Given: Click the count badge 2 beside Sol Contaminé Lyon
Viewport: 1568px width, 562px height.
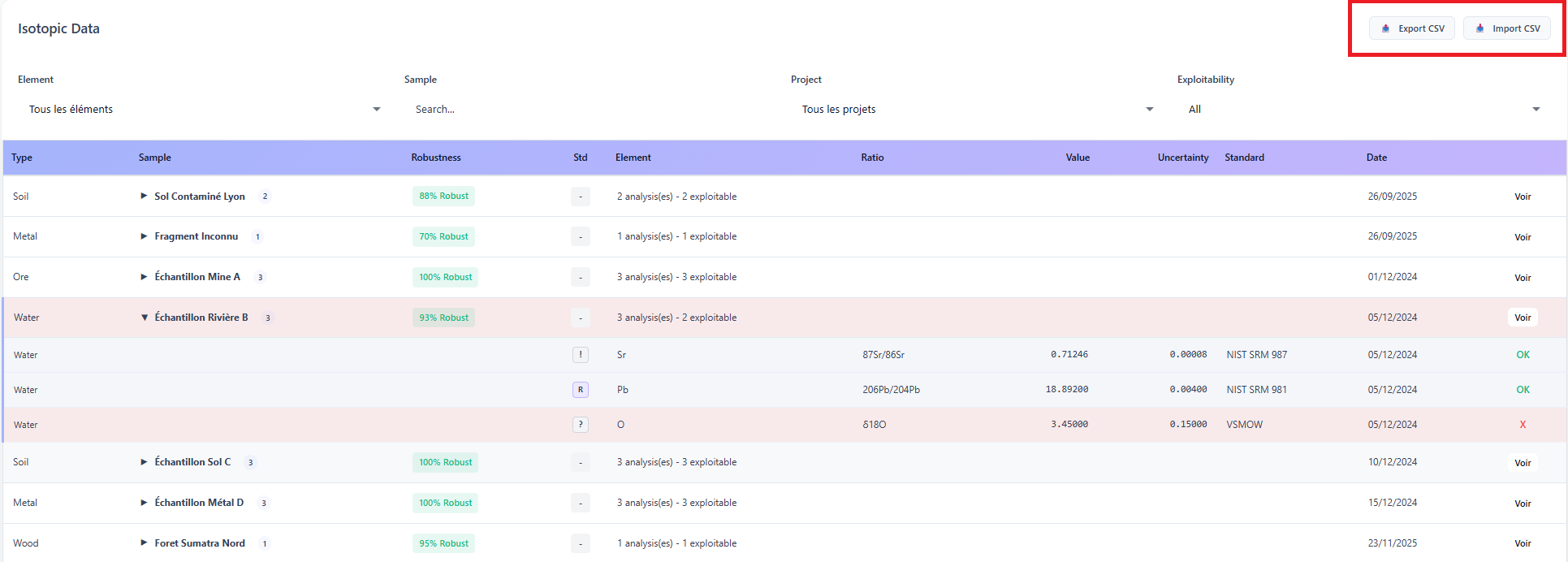Looking at the screenshot, I should click(265, 196).
